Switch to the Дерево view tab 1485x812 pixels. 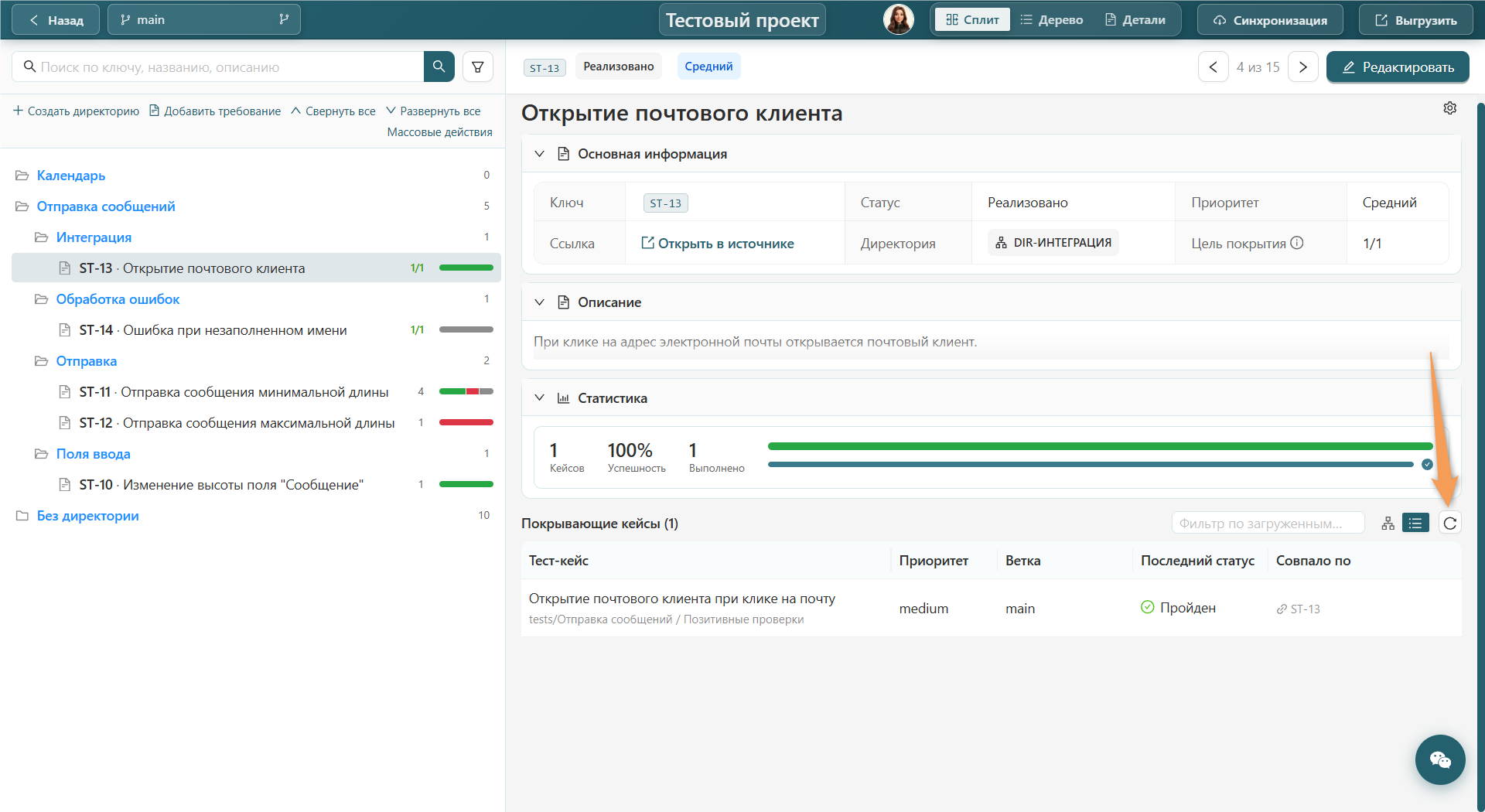tap(1051, 20)
